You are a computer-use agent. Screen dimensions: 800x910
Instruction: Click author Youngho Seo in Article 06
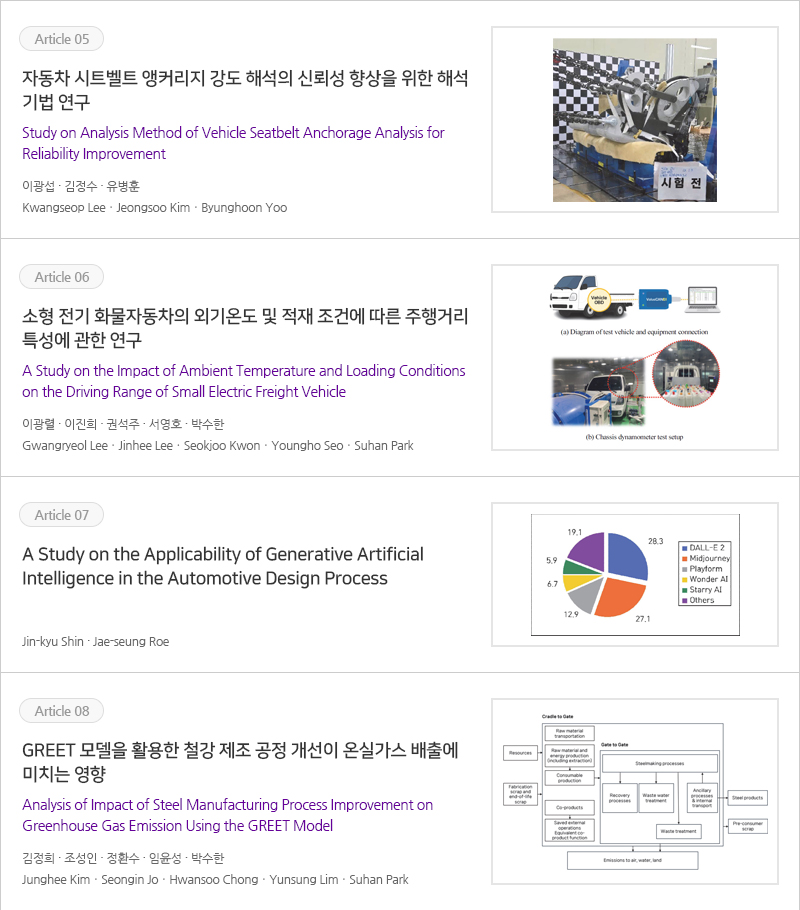(307, 445)
